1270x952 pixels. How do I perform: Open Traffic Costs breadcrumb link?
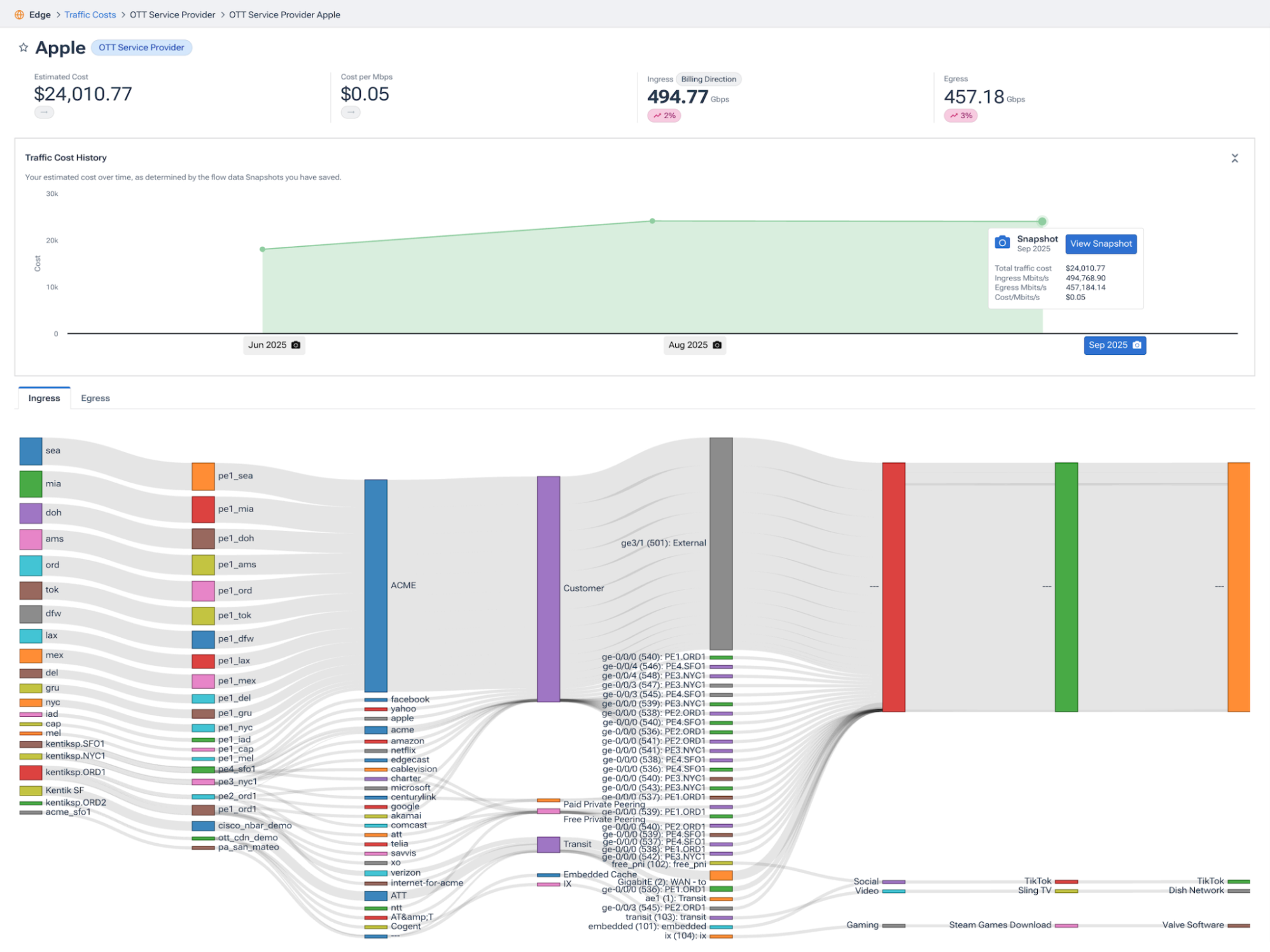pos(90,15)
